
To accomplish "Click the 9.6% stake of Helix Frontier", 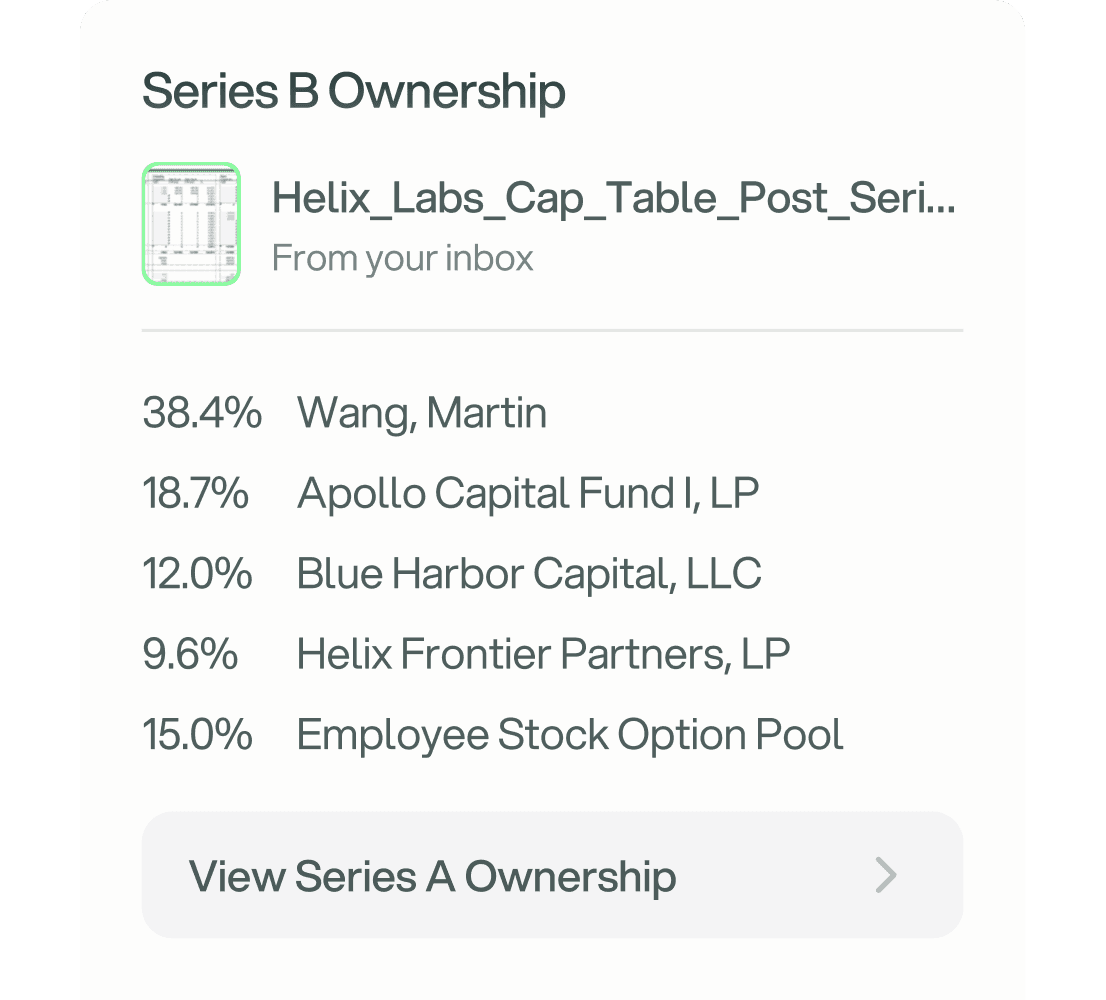I will pos(190,653).
